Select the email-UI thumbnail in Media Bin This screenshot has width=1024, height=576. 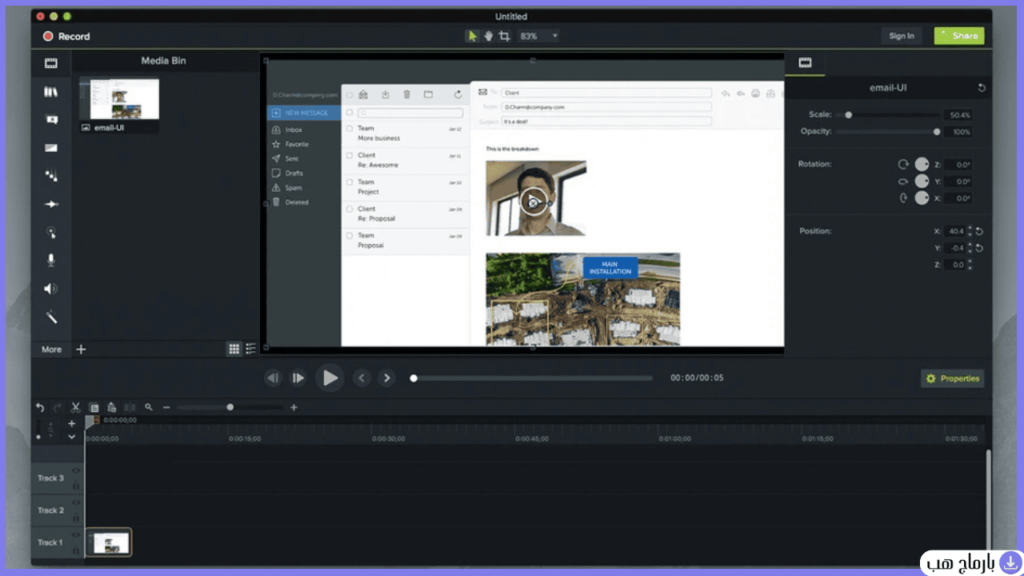[x=120, y=99]
